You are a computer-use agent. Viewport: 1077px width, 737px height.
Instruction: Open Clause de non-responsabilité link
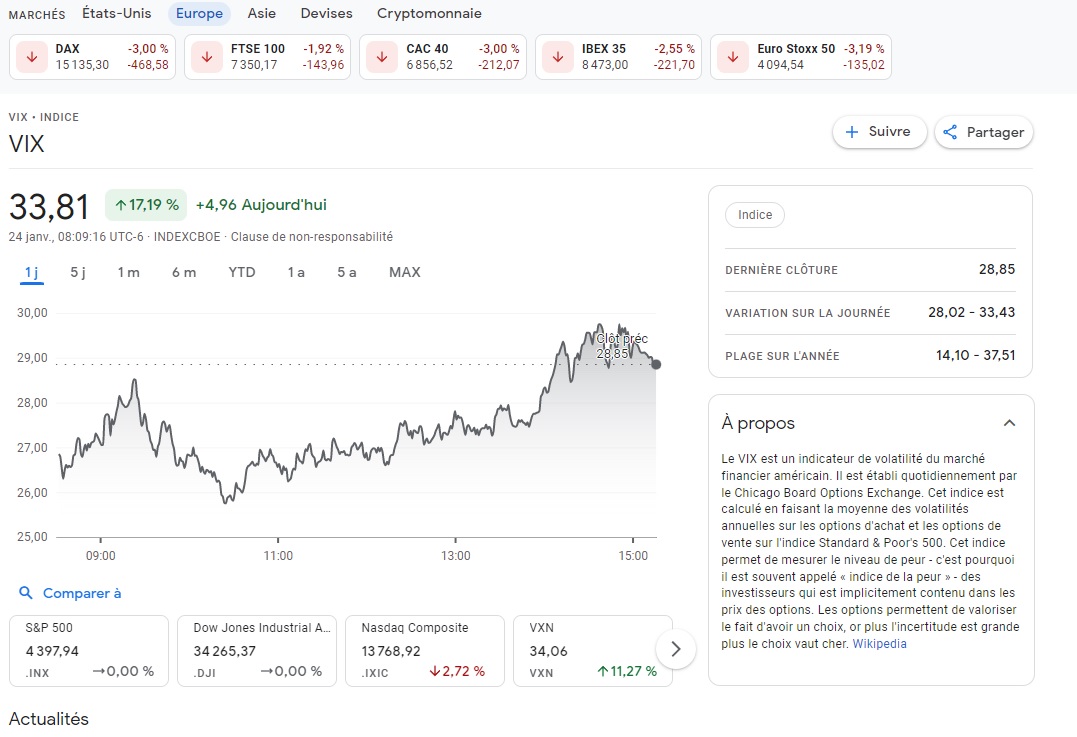312,237
